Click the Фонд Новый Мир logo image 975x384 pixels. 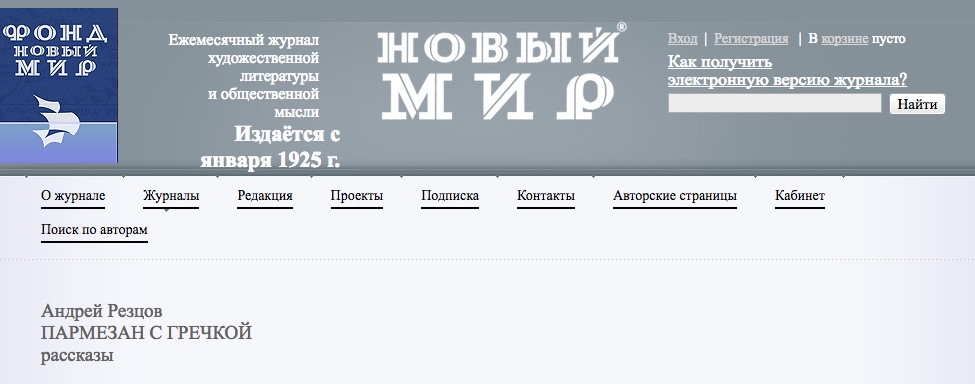58,86
